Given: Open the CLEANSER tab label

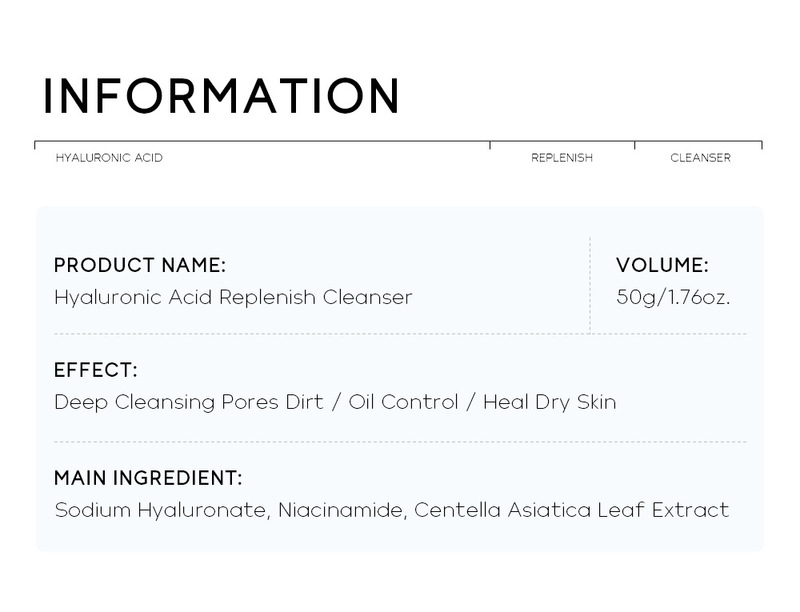Looking at the screenshot, I should pos(700,158).
